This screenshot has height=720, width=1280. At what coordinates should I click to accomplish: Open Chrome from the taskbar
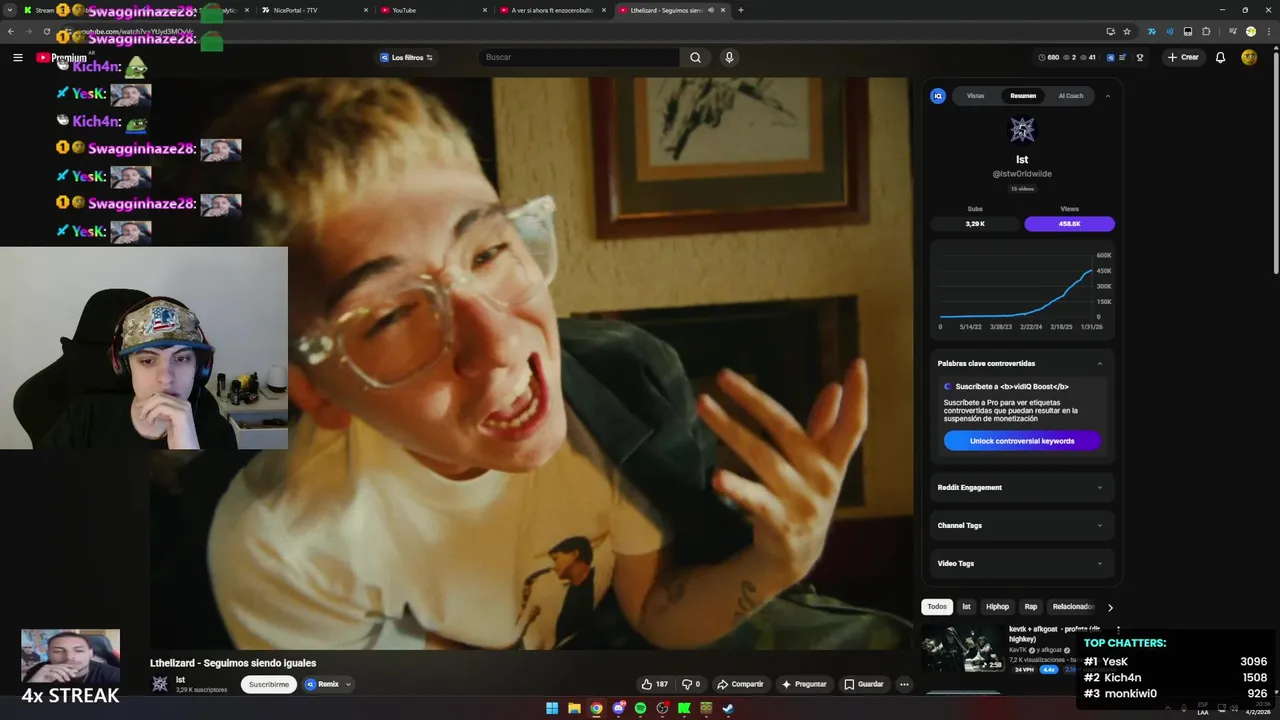click(x=596, y=708)
